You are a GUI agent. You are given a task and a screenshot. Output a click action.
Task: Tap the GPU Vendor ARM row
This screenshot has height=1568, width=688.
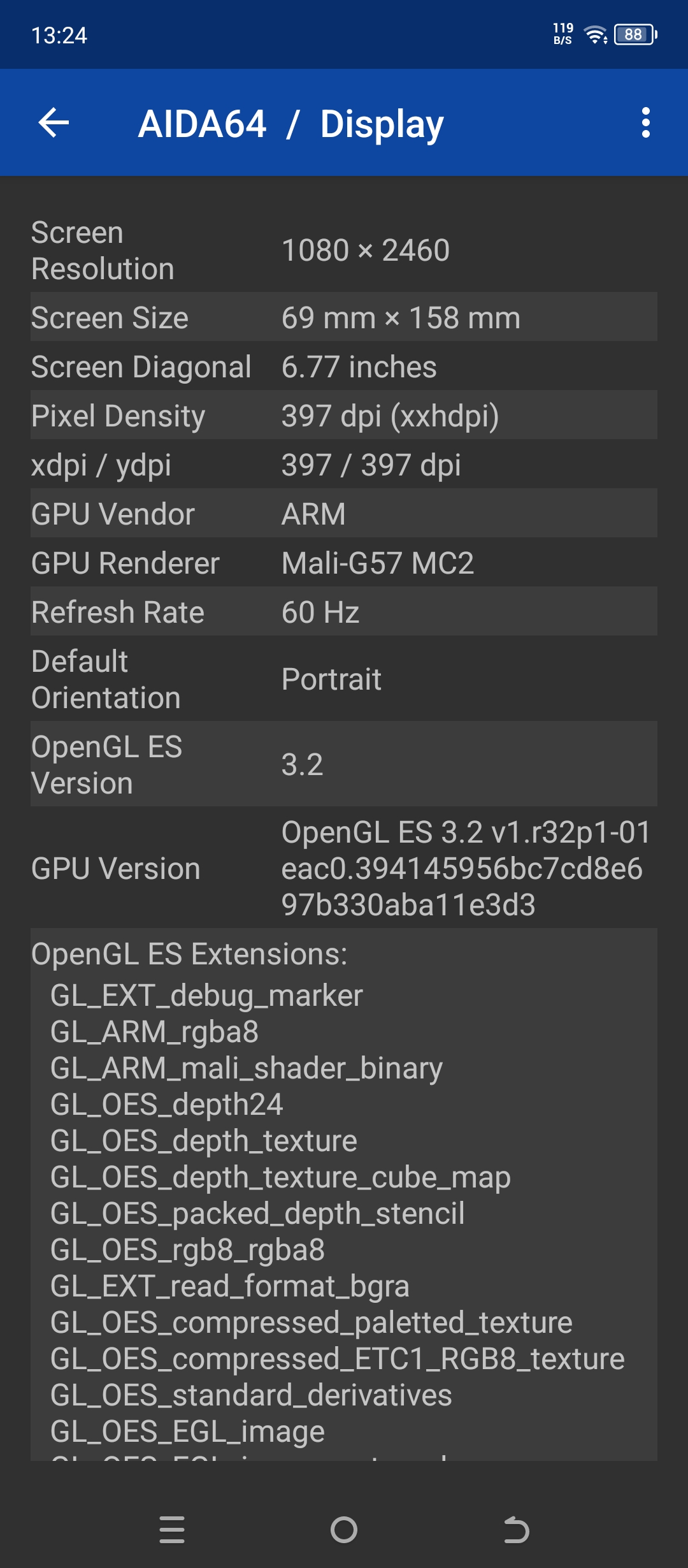[344, 513]
